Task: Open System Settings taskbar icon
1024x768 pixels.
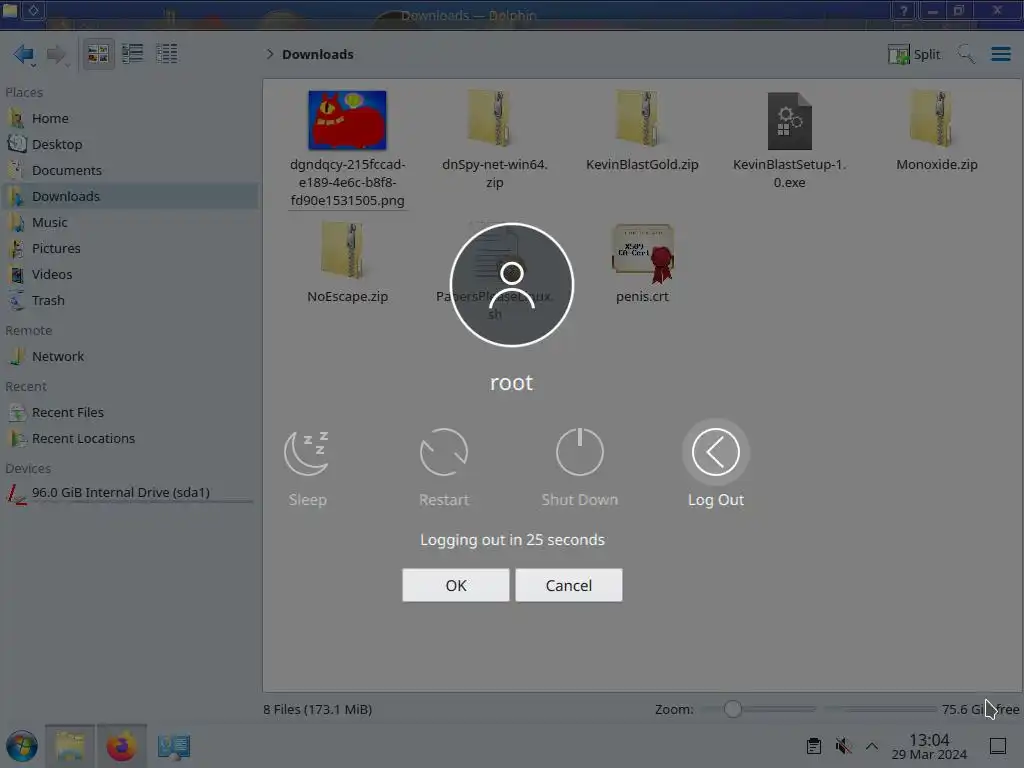Action: 173,746
